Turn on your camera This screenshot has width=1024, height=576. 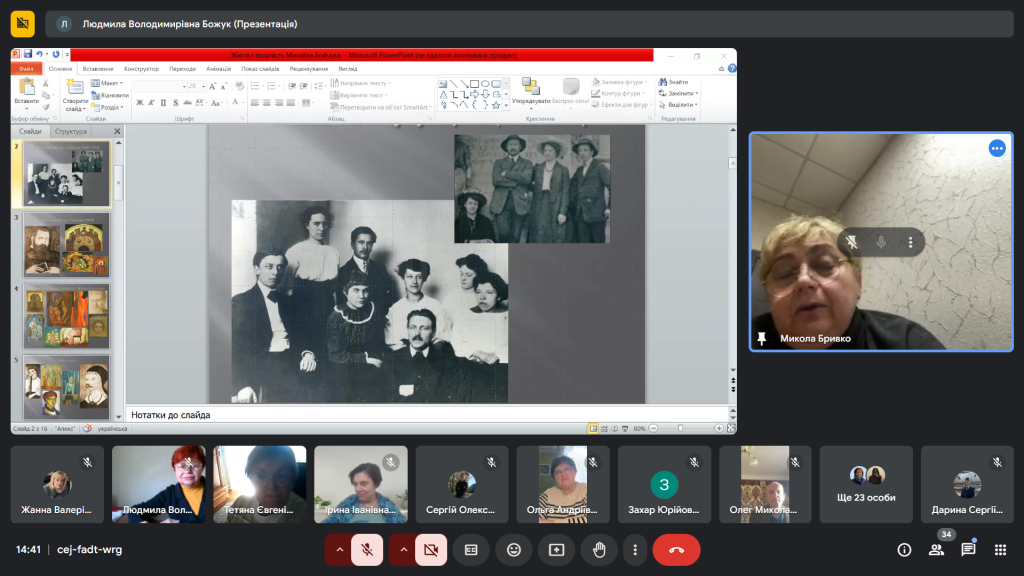pyautogui.click(x=431, y=549)
